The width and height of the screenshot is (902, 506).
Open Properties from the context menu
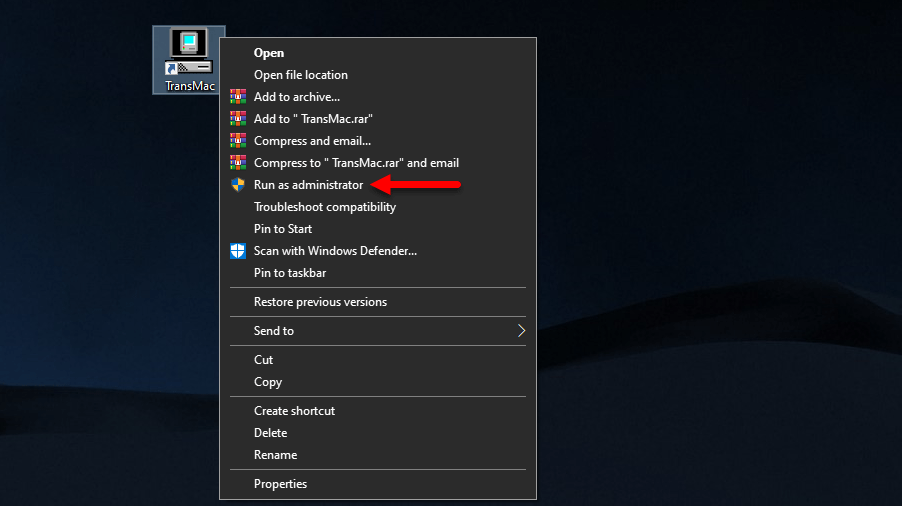pyautogui.click(x=378, y=484)
